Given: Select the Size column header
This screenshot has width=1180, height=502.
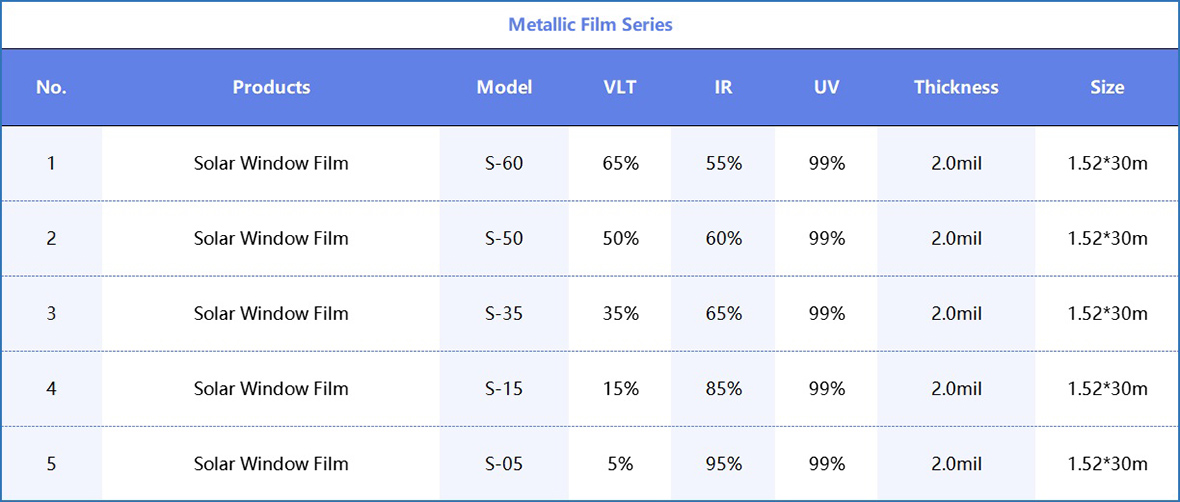Looking at the screenshot, I should (1107, 87).
